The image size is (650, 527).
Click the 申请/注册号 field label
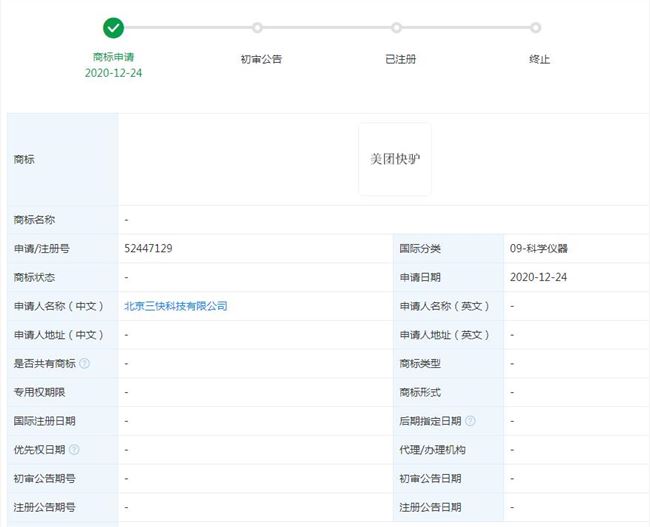[x=42, y=248]
